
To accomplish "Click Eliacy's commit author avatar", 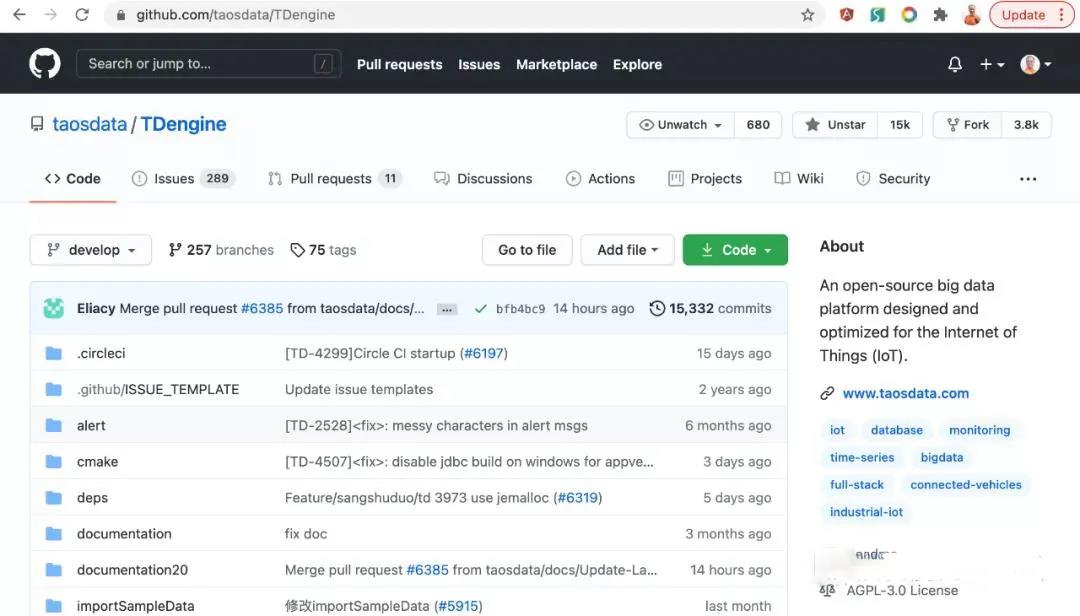I will pos(54,308).
